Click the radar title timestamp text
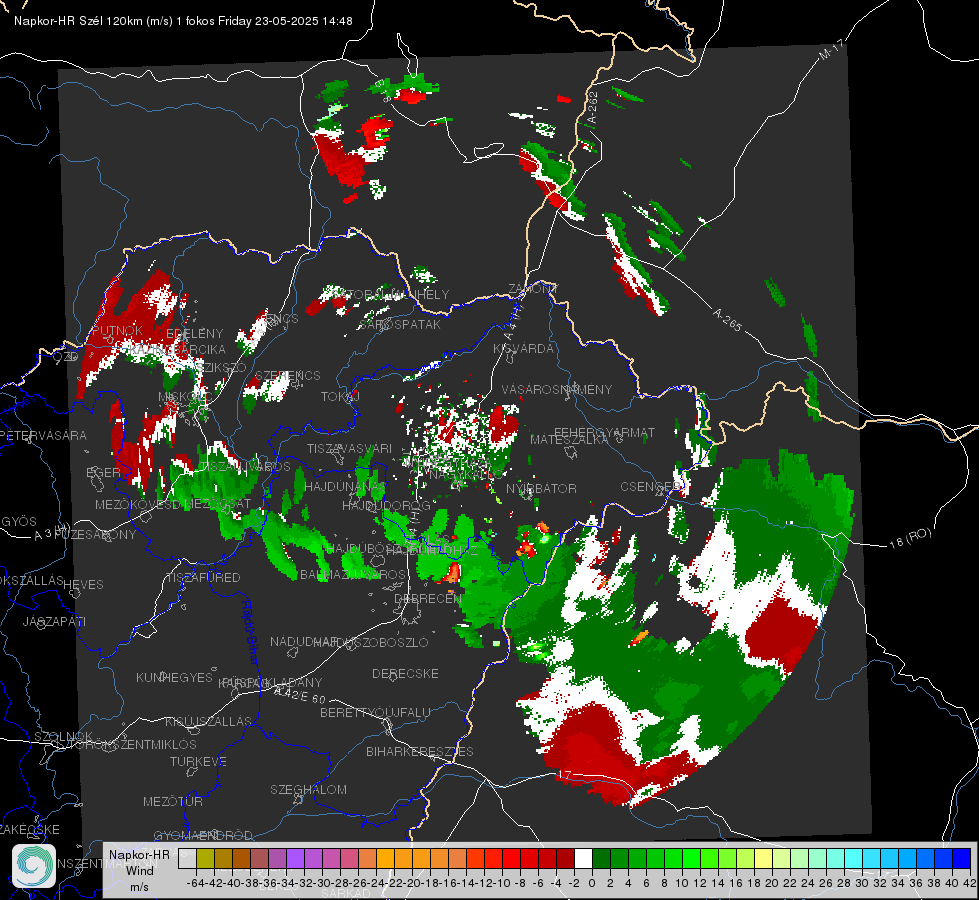This screenshot has width=979, height=900. (x=183, y=21)
